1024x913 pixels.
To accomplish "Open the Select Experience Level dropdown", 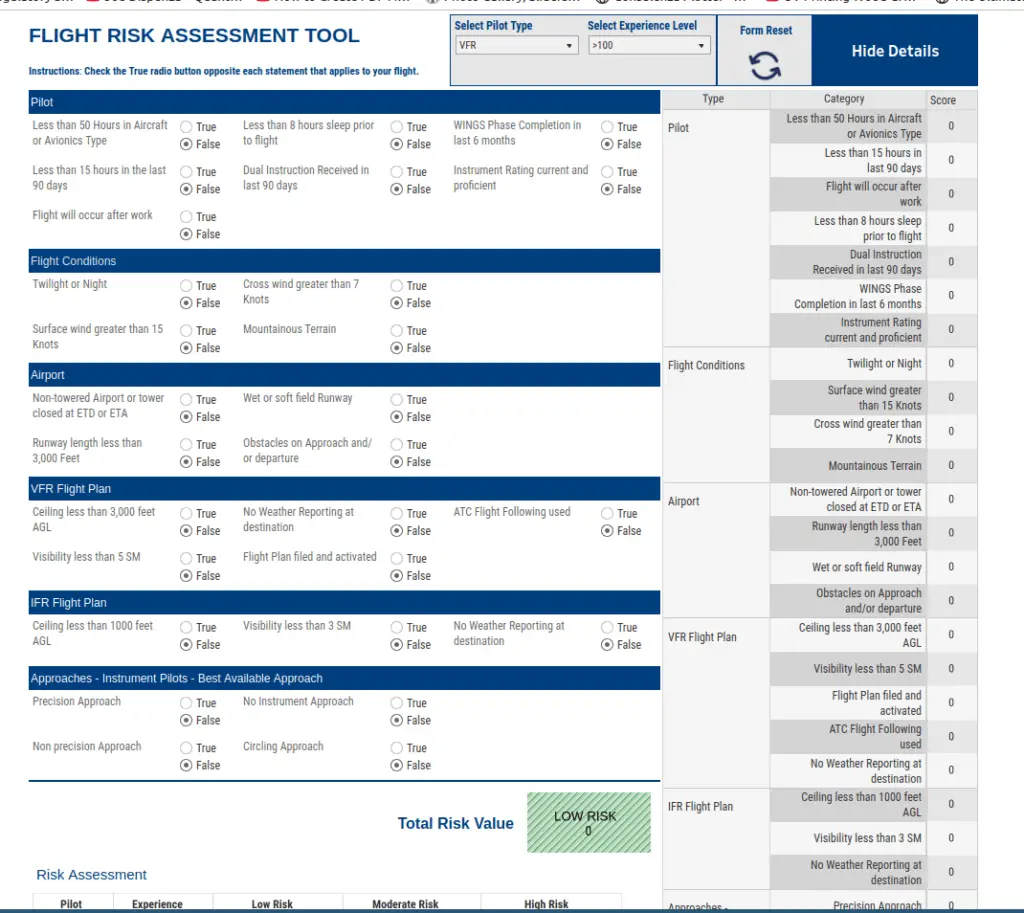I will click(648, 46).
